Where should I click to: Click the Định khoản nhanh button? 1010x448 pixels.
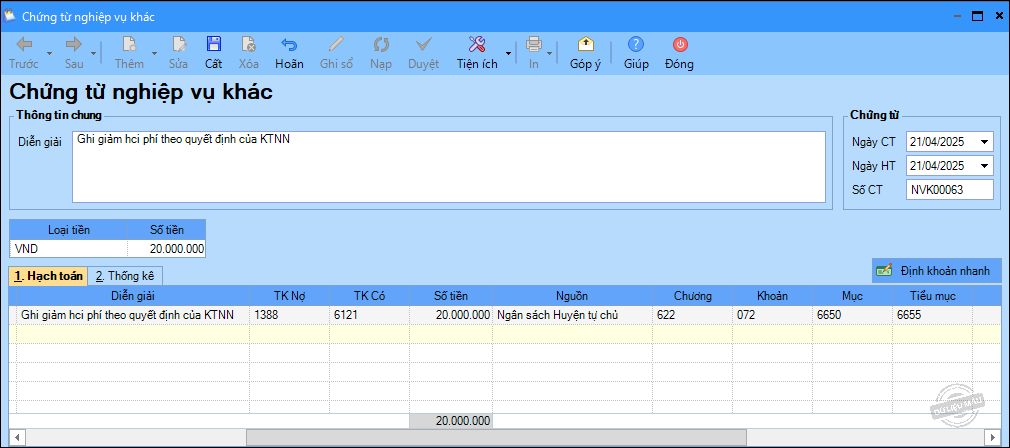tap(937, 270)
